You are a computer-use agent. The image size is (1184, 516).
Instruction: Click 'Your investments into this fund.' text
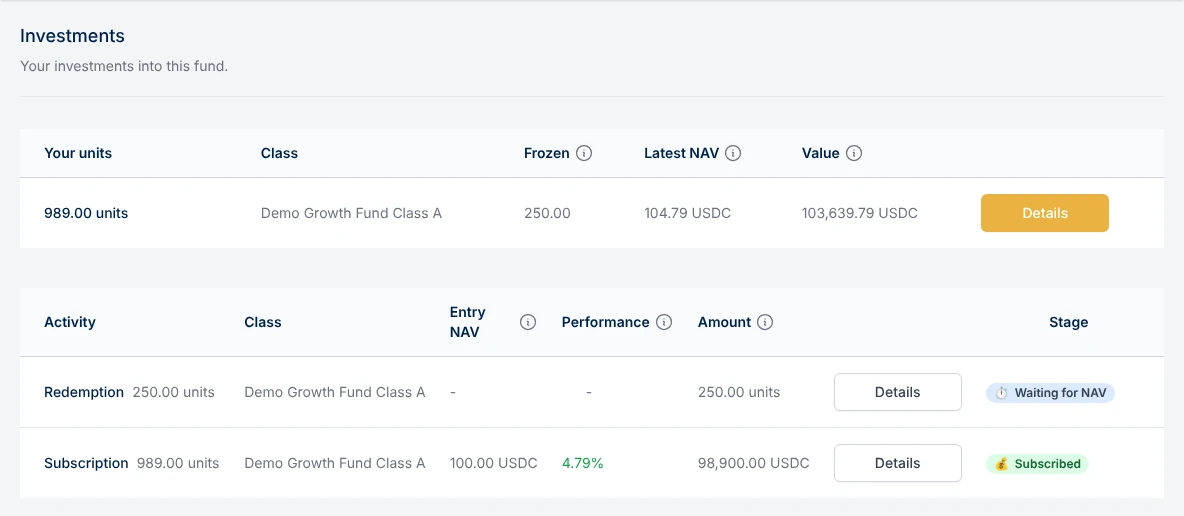click(124, 66)
